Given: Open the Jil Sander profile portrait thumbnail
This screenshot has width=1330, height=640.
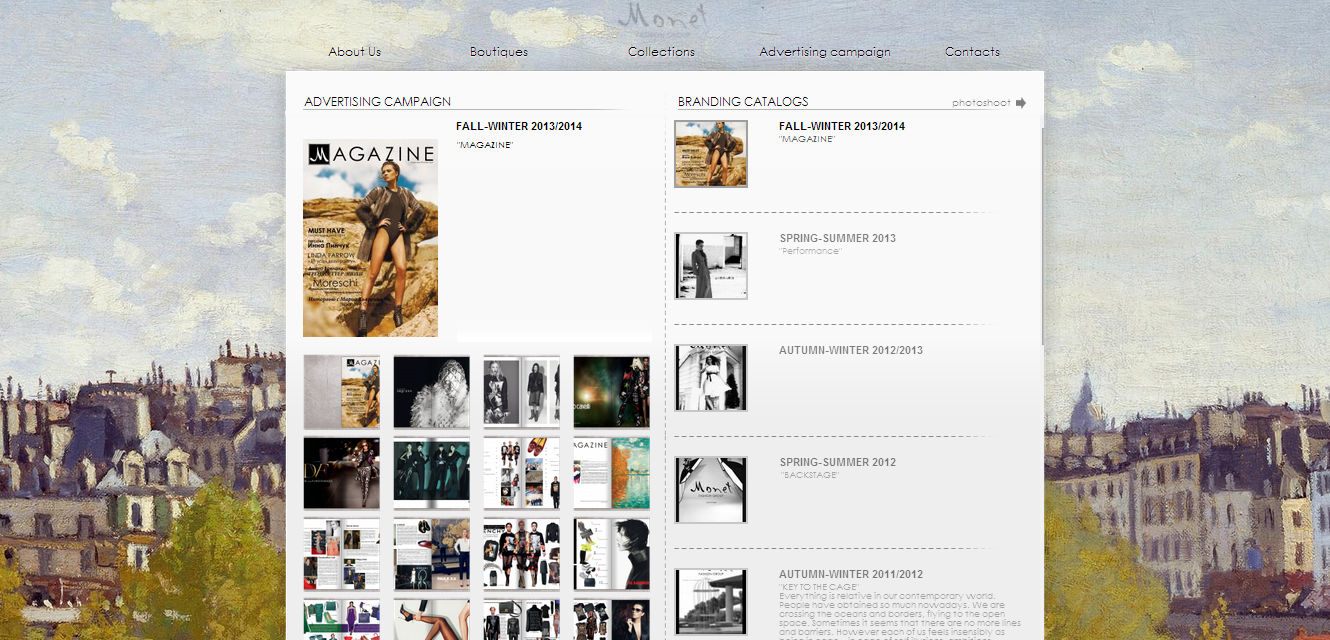Looking at the screenshot, I should point(612,554).
